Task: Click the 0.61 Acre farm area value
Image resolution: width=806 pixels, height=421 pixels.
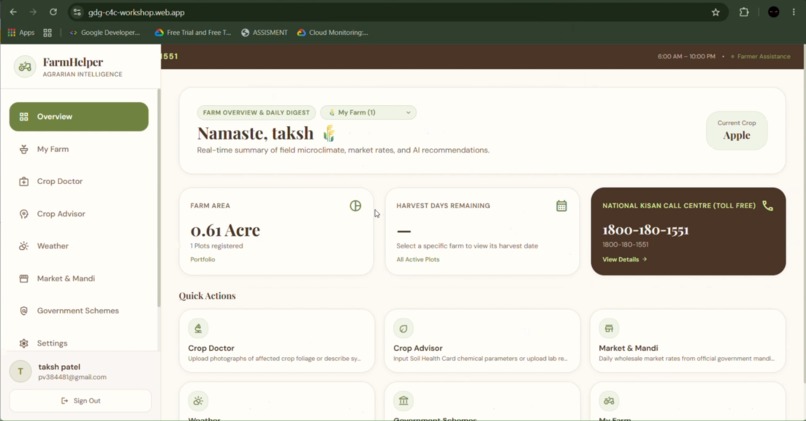Action: 225,230
